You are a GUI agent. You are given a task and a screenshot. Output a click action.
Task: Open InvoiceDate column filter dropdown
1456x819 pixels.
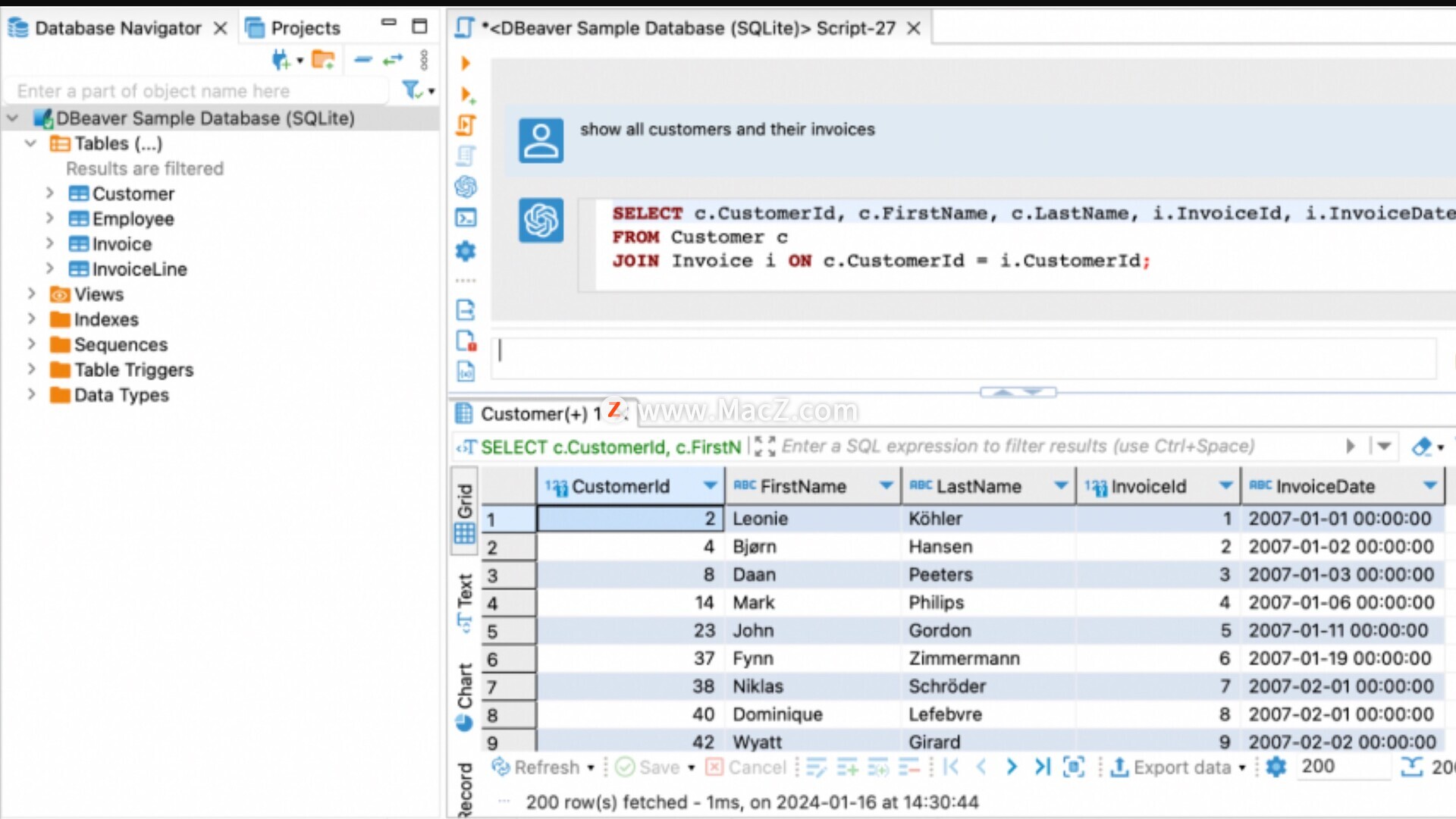(x=1430, y=486)
